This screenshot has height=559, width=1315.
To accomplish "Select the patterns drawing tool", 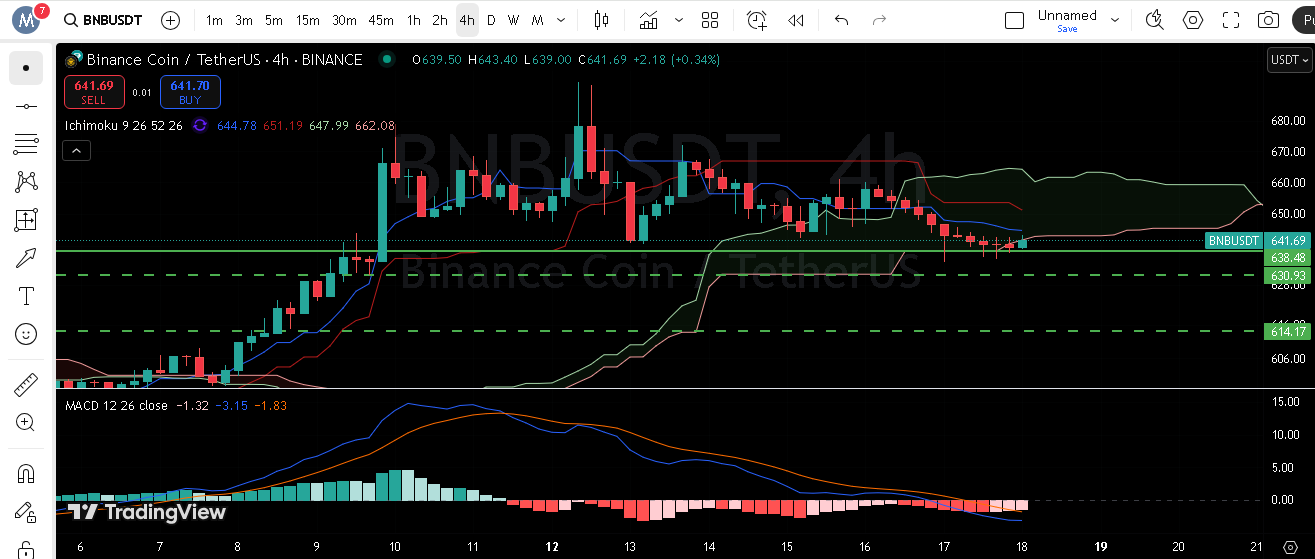I will click(26, 182).
